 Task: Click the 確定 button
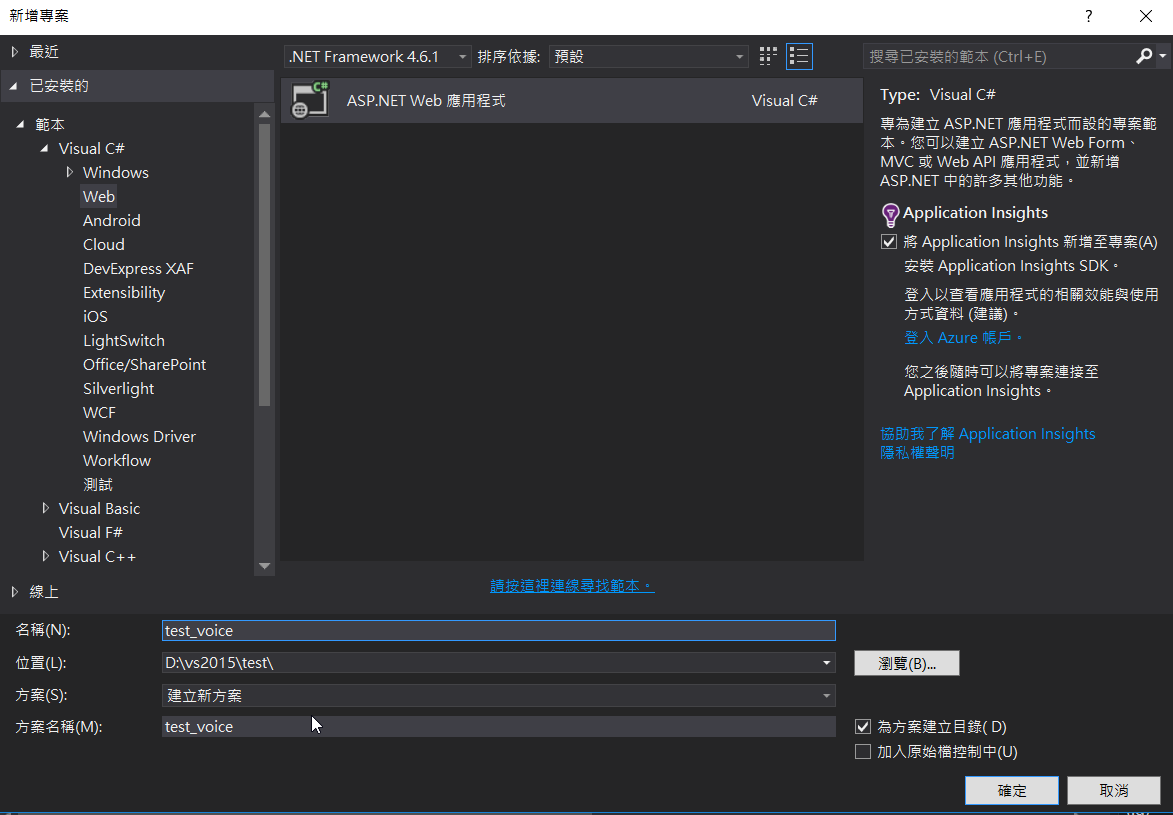pos(1011,790)
